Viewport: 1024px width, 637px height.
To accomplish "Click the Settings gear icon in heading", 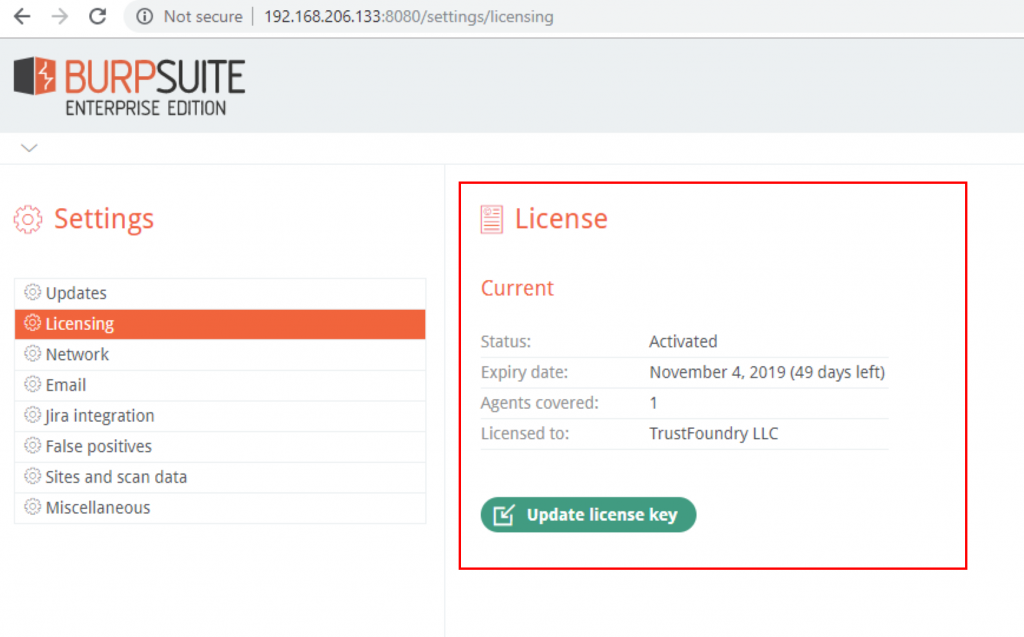I will [x=28, y=219].
